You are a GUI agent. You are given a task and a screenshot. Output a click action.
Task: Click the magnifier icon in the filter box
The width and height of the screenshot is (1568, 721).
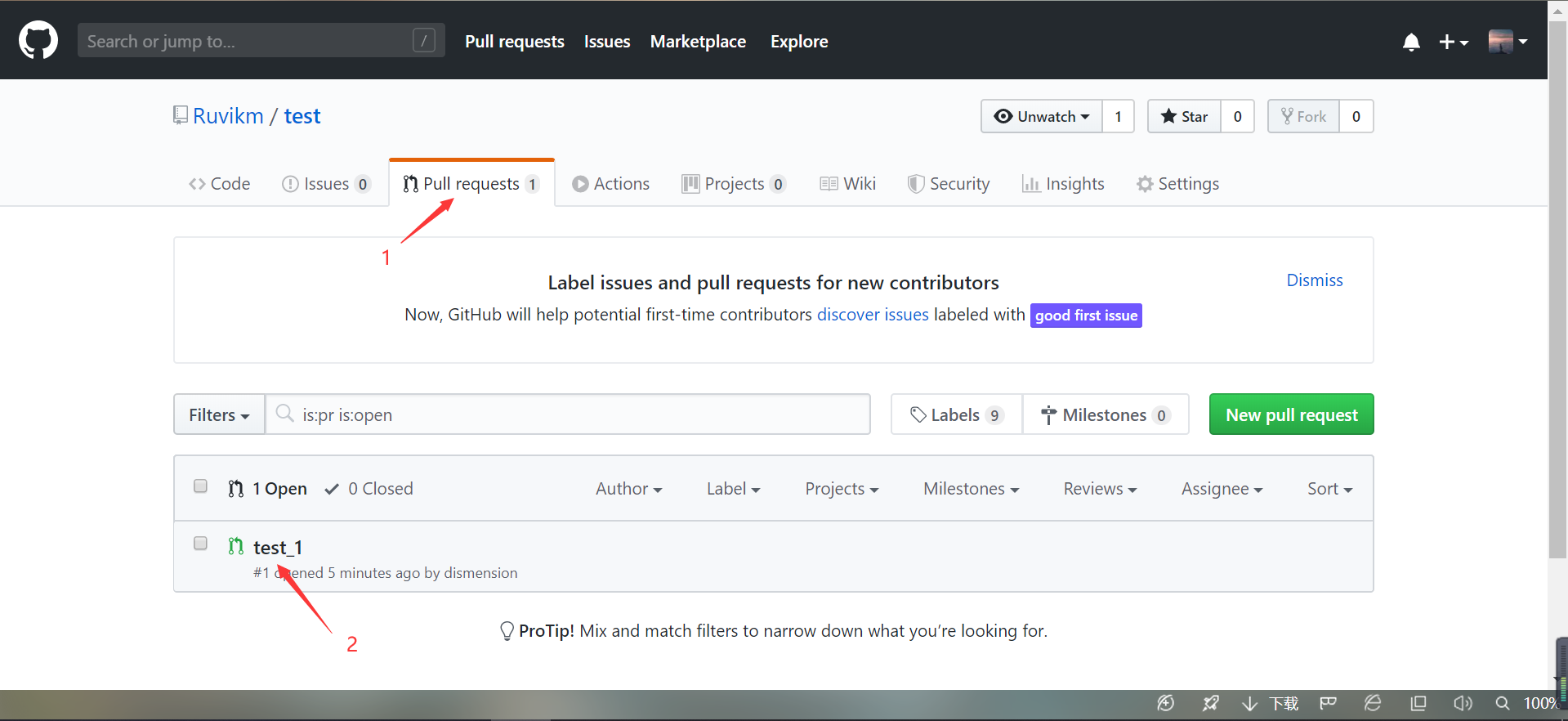pyautogui.click(x=284, y=414)
